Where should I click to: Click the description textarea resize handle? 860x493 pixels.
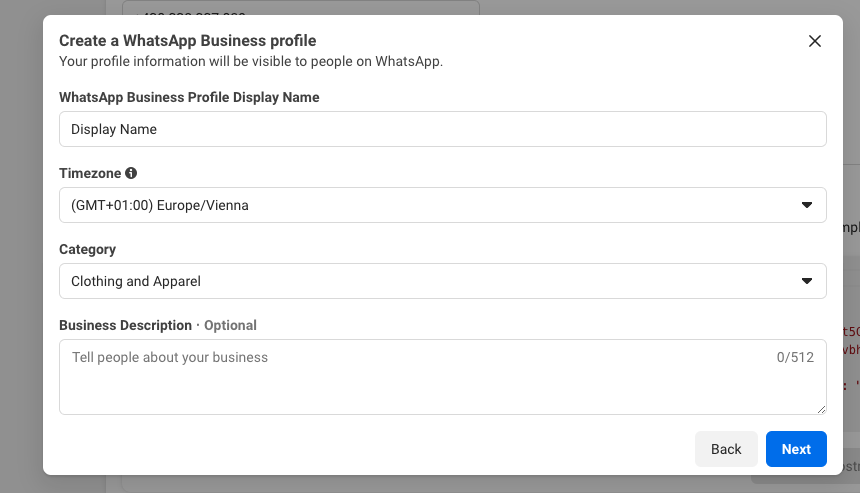point(821,409)
